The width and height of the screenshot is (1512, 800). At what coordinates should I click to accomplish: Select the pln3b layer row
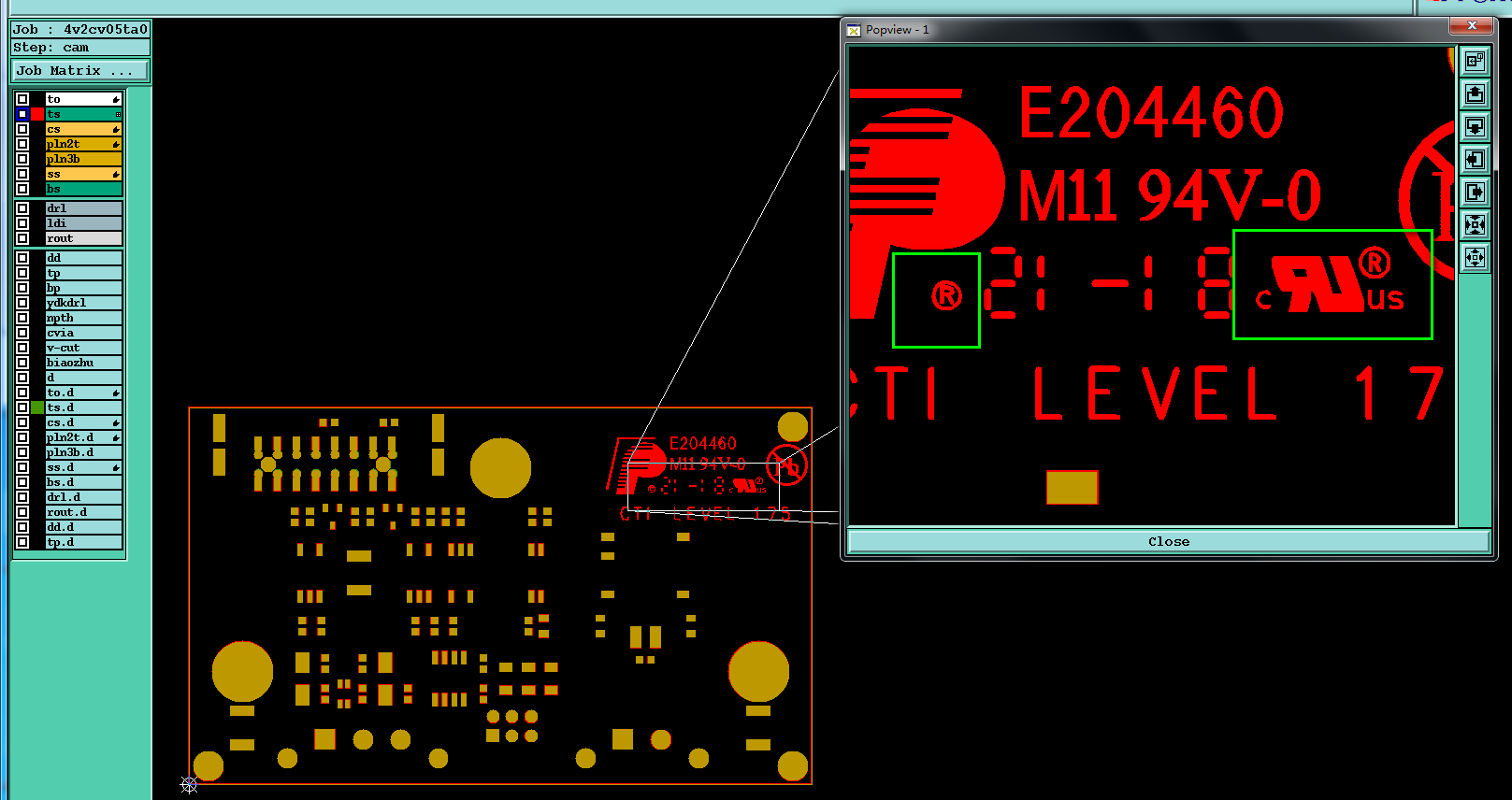click(x=84, y=159)
